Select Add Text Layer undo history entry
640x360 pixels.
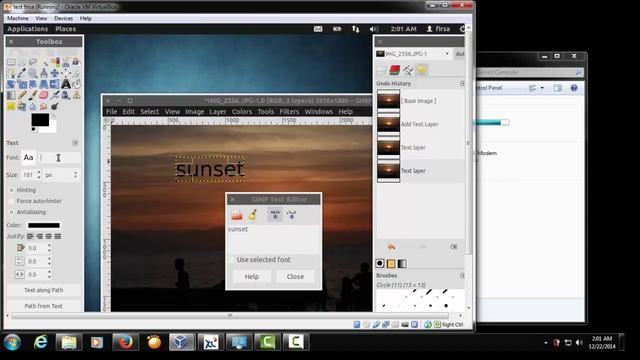[420, 124]
